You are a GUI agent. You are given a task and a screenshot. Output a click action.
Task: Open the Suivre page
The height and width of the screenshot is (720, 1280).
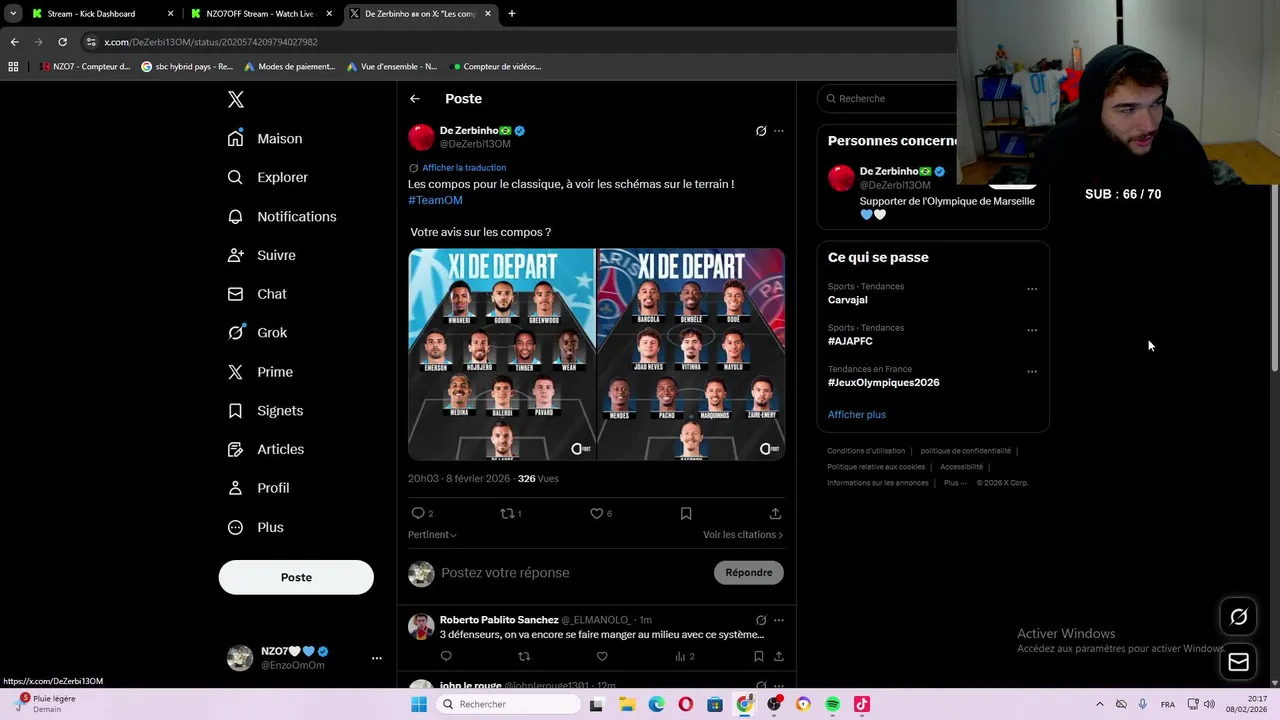tap(262, 255)
